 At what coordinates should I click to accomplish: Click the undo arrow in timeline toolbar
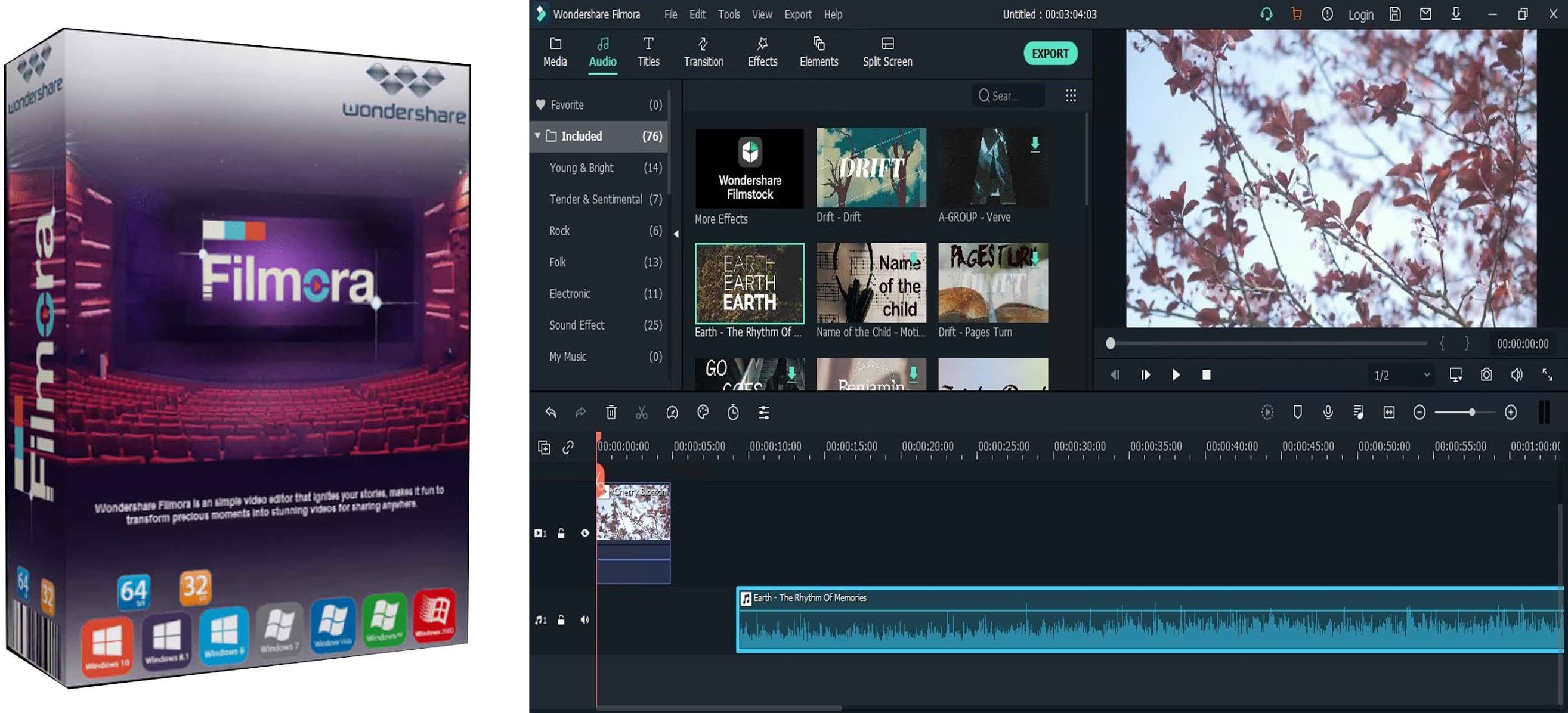pyautogui.click(x=551, y=413)
